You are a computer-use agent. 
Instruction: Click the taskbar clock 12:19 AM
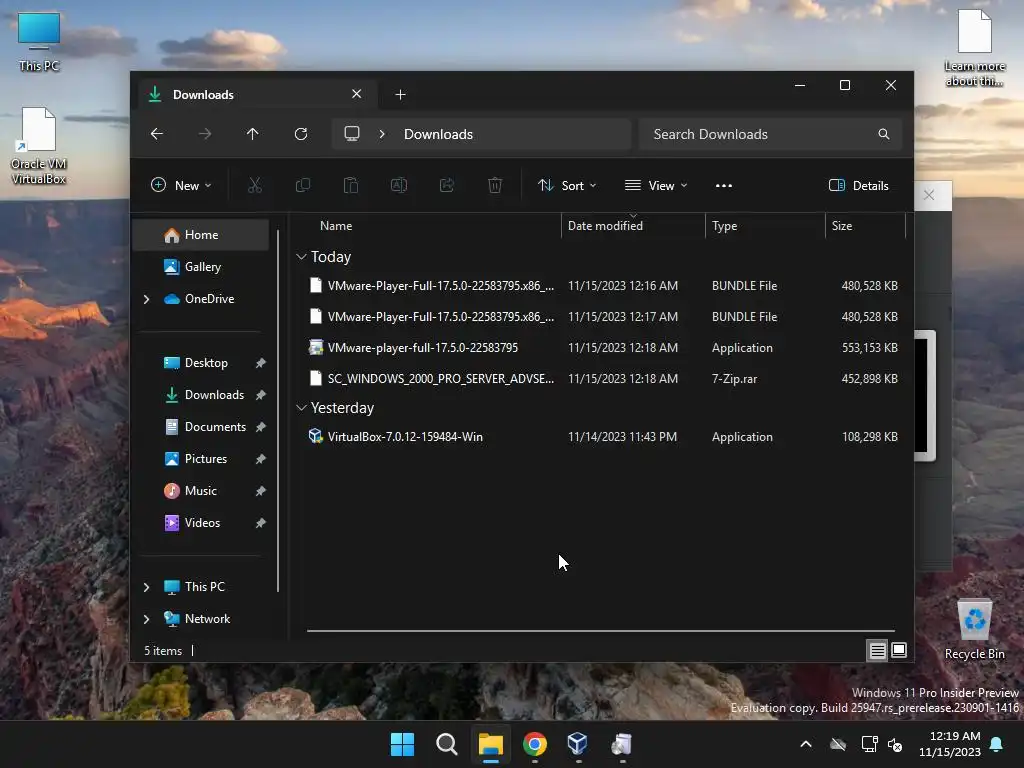950,744
